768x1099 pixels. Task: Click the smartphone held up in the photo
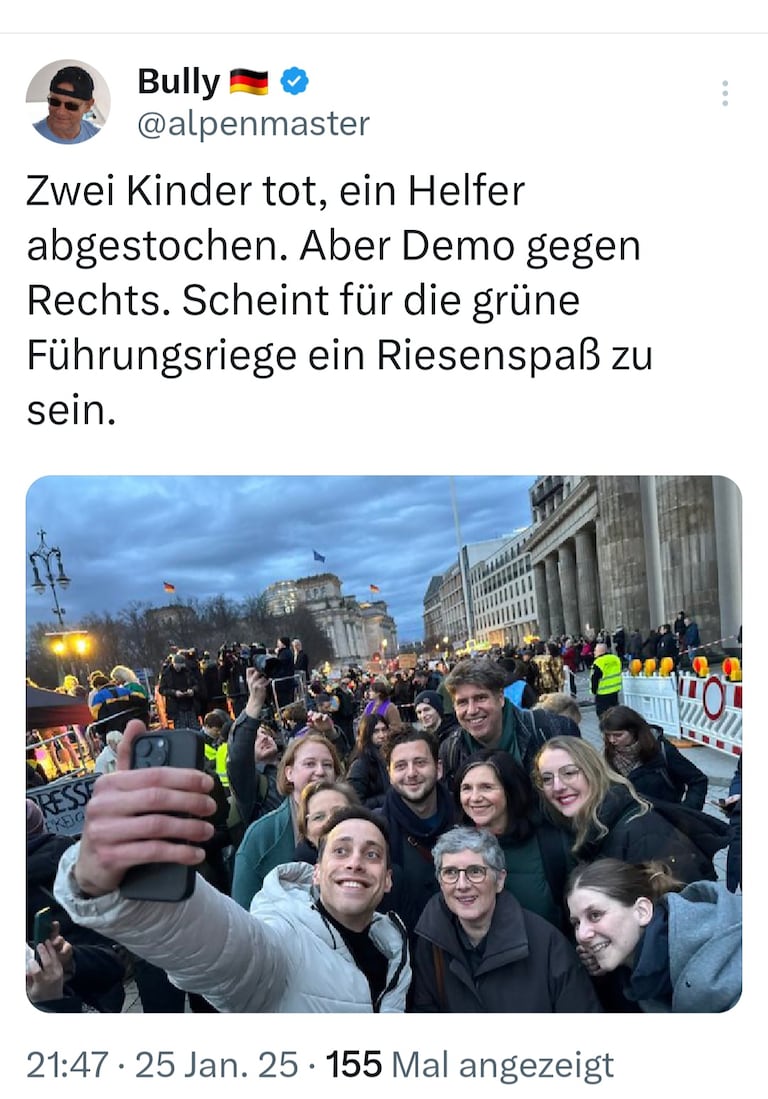click(163, 813)
